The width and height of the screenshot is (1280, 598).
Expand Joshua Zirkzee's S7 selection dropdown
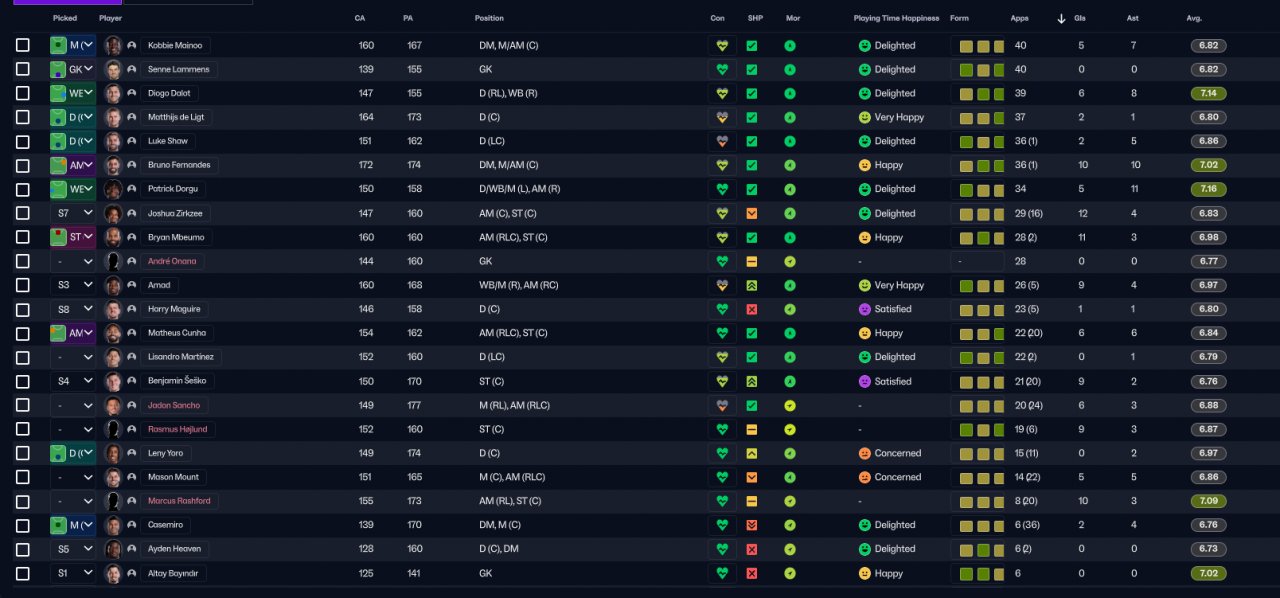pyautogui.click(x=73, y=213)
